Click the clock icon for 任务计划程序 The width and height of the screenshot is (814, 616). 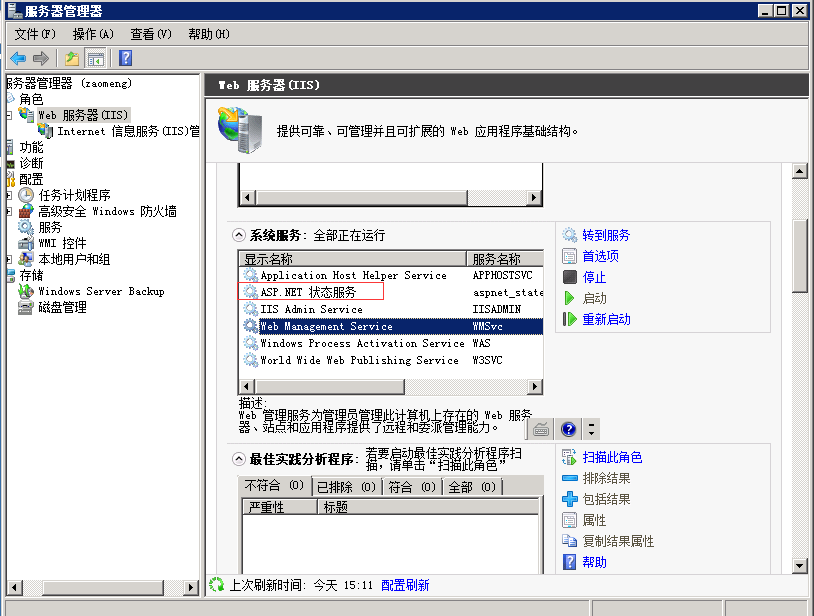click(x=26, y=195)
